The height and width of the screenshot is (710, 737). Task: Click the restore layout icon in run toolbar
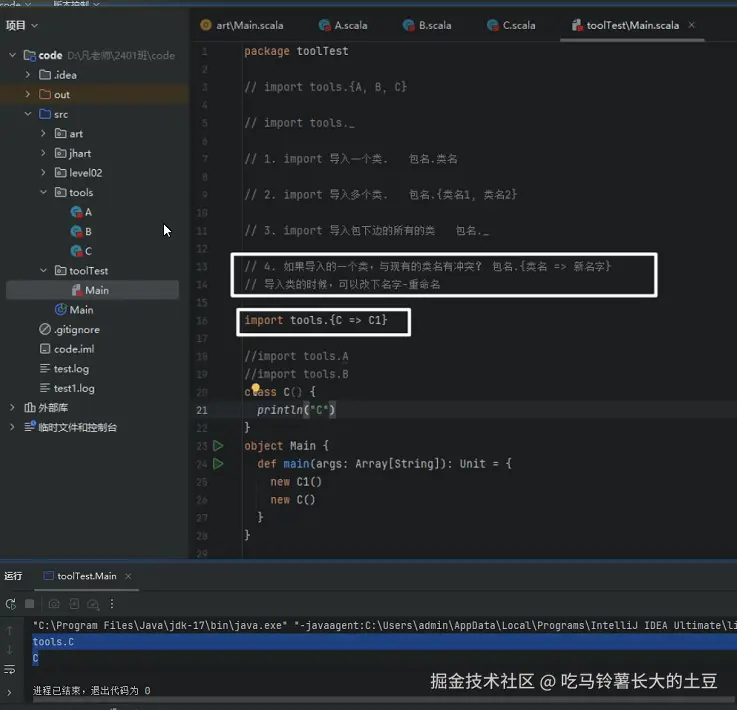pos(74,604)
